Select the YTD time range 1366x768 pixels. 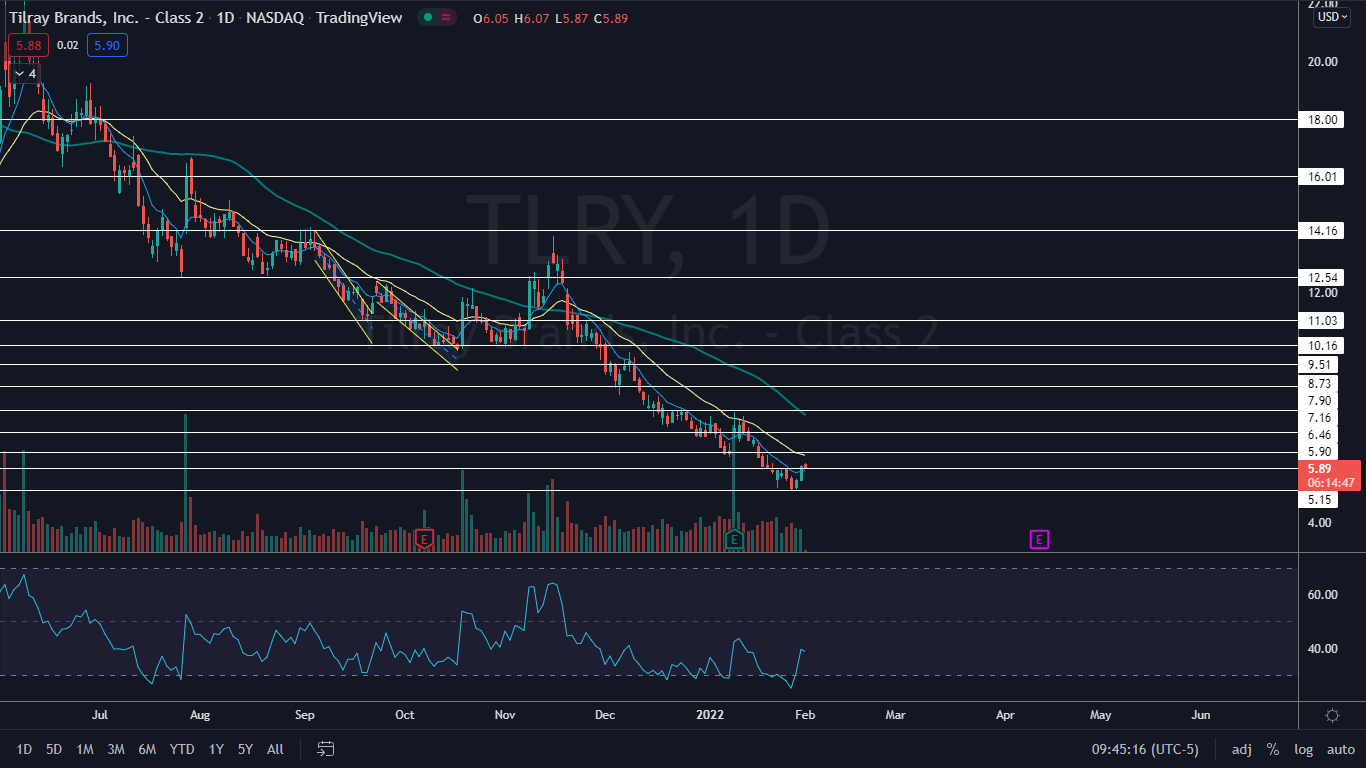(x=182, y=749)
